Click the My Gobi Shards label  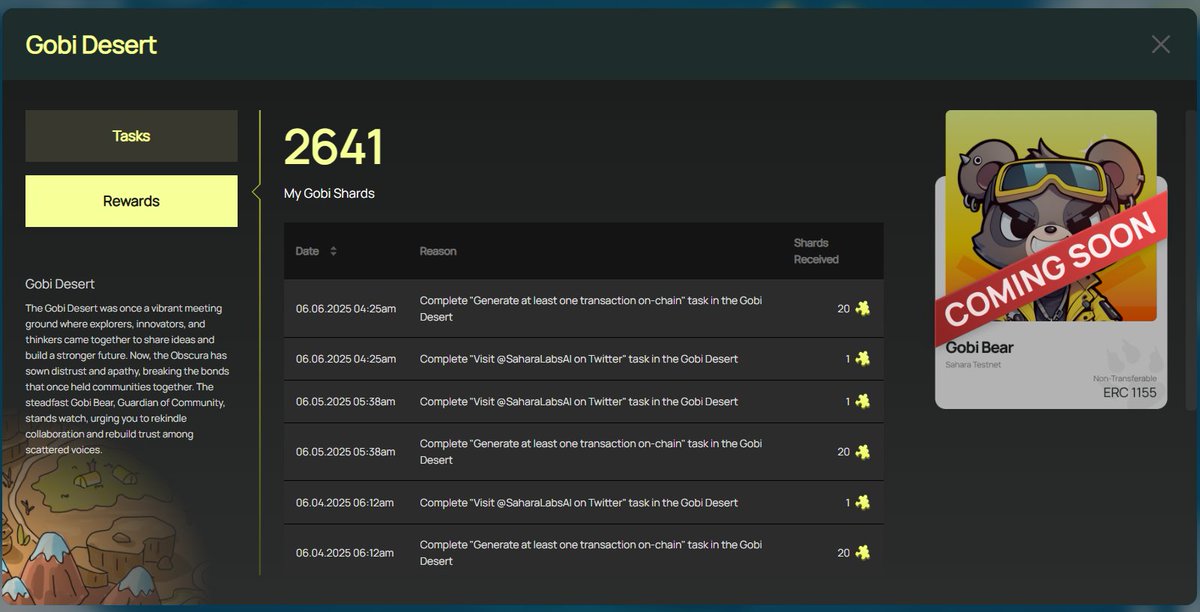click(329, 193)
